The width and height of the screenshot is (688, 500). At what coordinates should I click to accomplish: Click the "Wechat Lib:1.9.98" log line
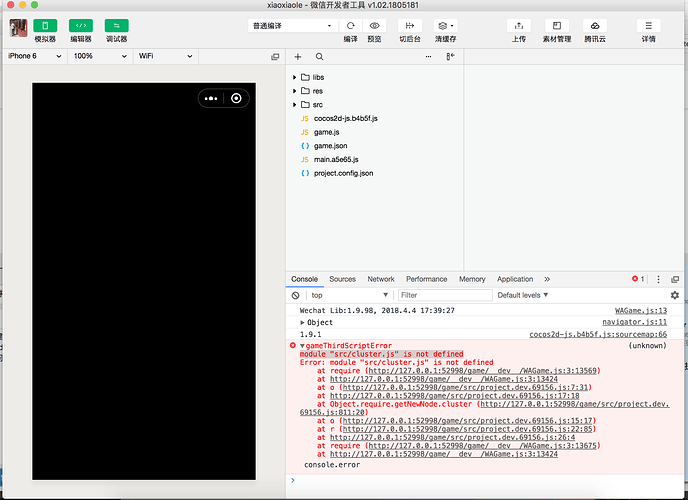(x=377, y=311)
